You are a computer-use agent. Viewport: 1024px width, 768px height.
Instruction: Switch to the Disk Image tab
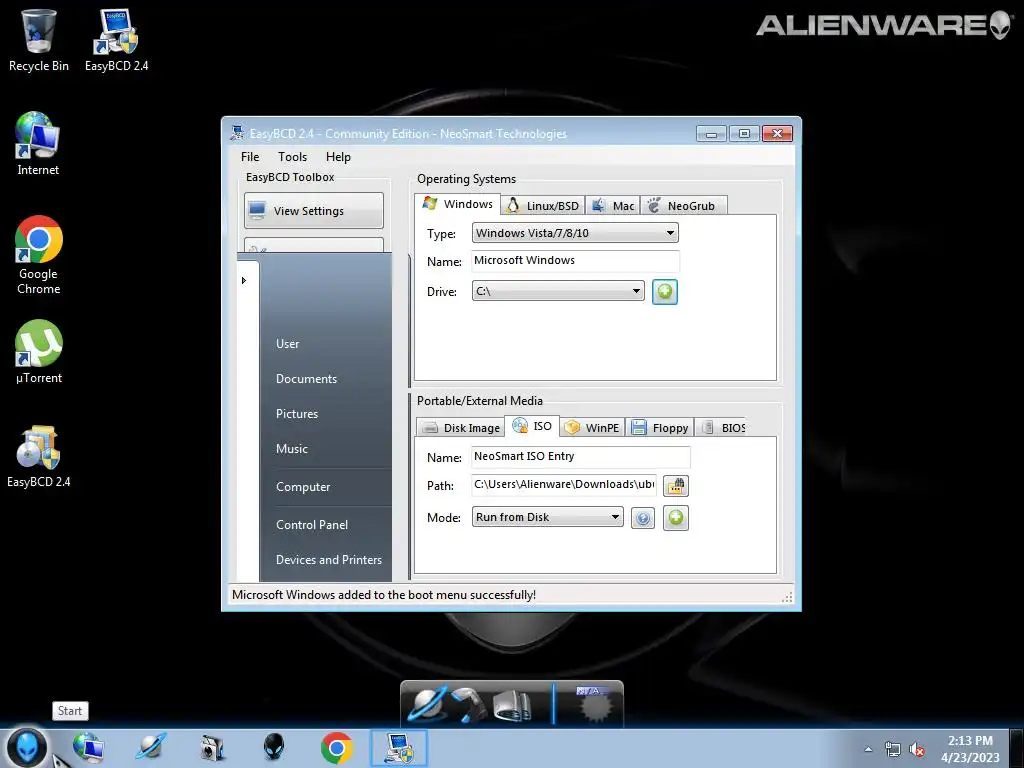[460, 428]
